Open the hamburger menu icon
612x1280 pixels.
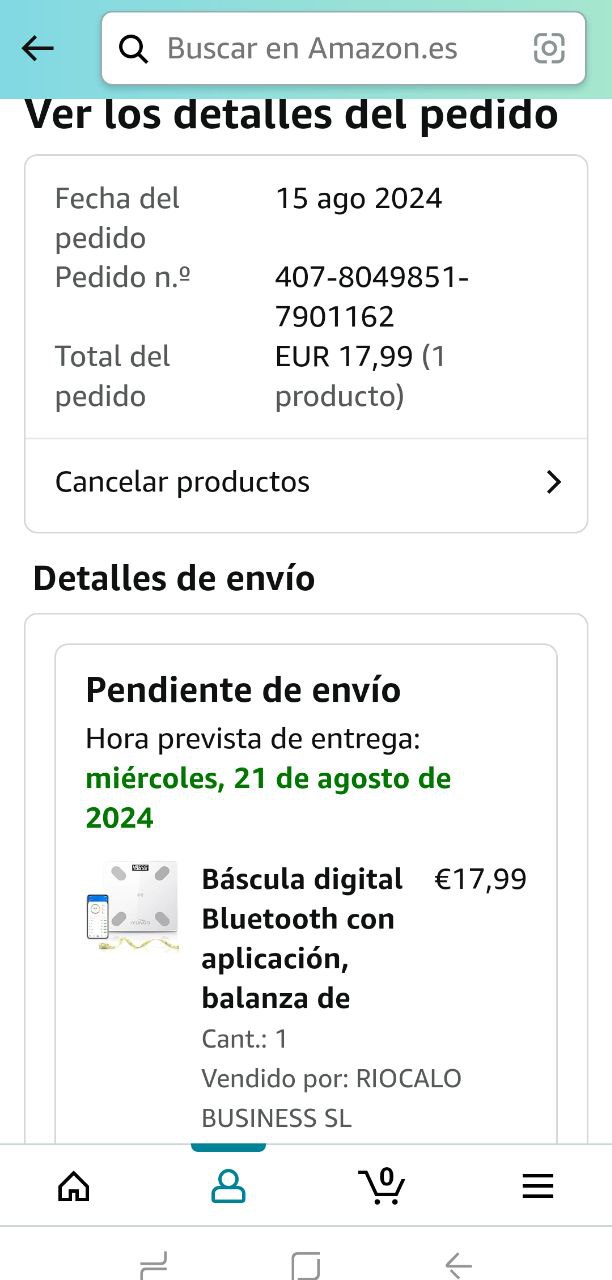click(x=538, y=1187)
